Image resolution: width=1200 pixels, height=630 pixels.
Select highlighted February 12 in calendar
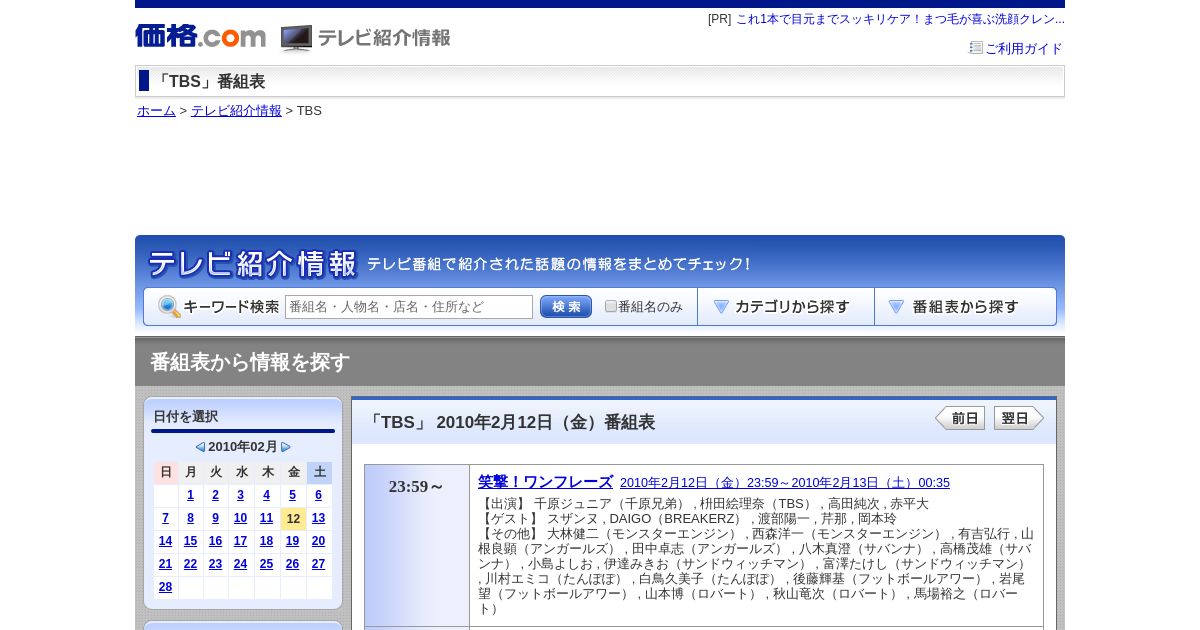point(293,519)
